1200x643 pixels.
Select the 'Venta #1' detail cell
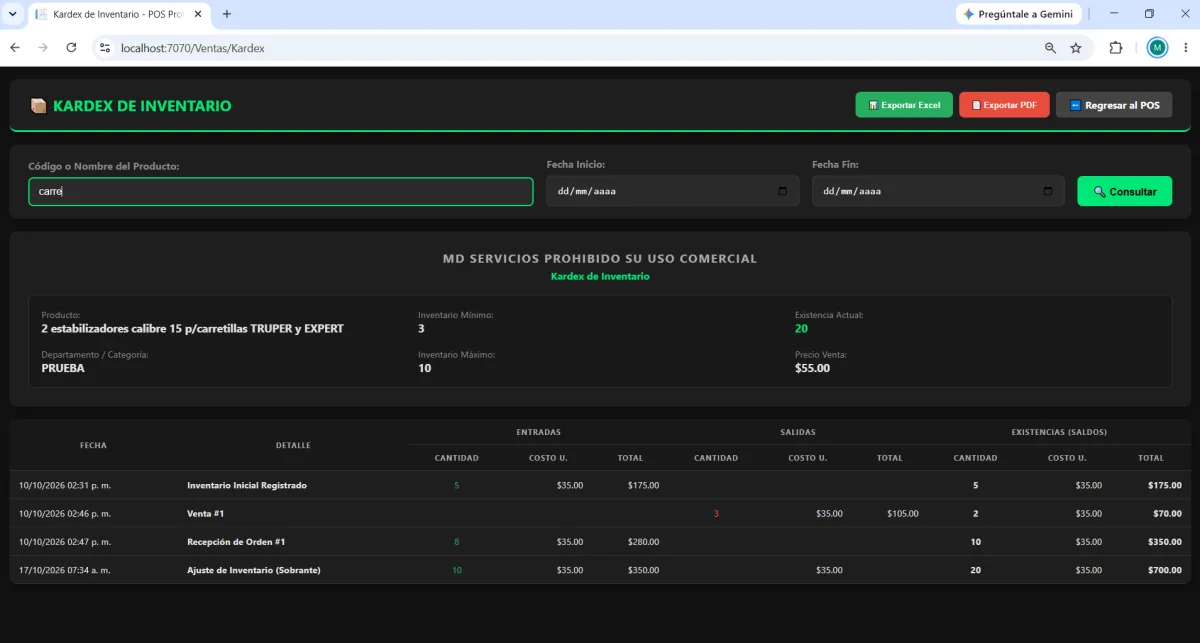[205, 513]
